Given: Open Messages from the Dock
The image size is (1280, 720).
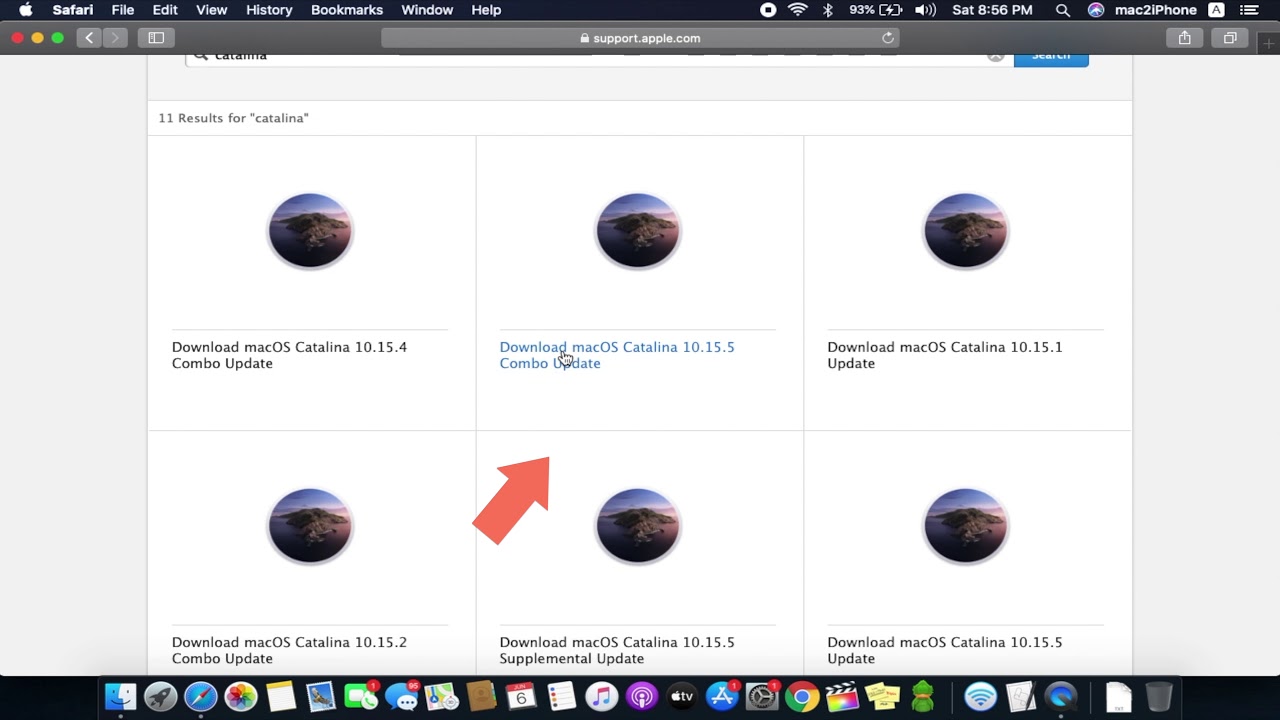Looking at the screenshot, I should 401,696.
